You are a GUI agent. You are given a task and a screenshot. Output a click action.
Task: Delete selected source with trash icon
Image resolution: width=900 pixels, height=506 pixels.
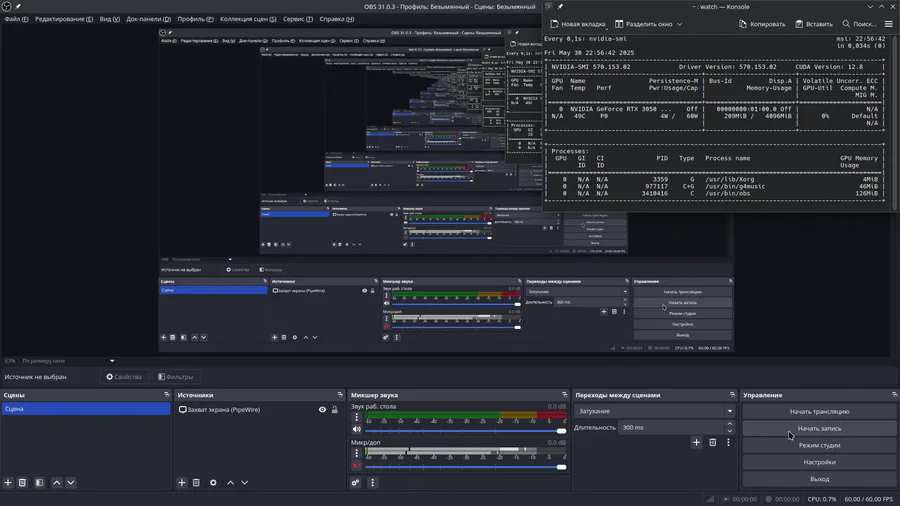click(196, 482)
